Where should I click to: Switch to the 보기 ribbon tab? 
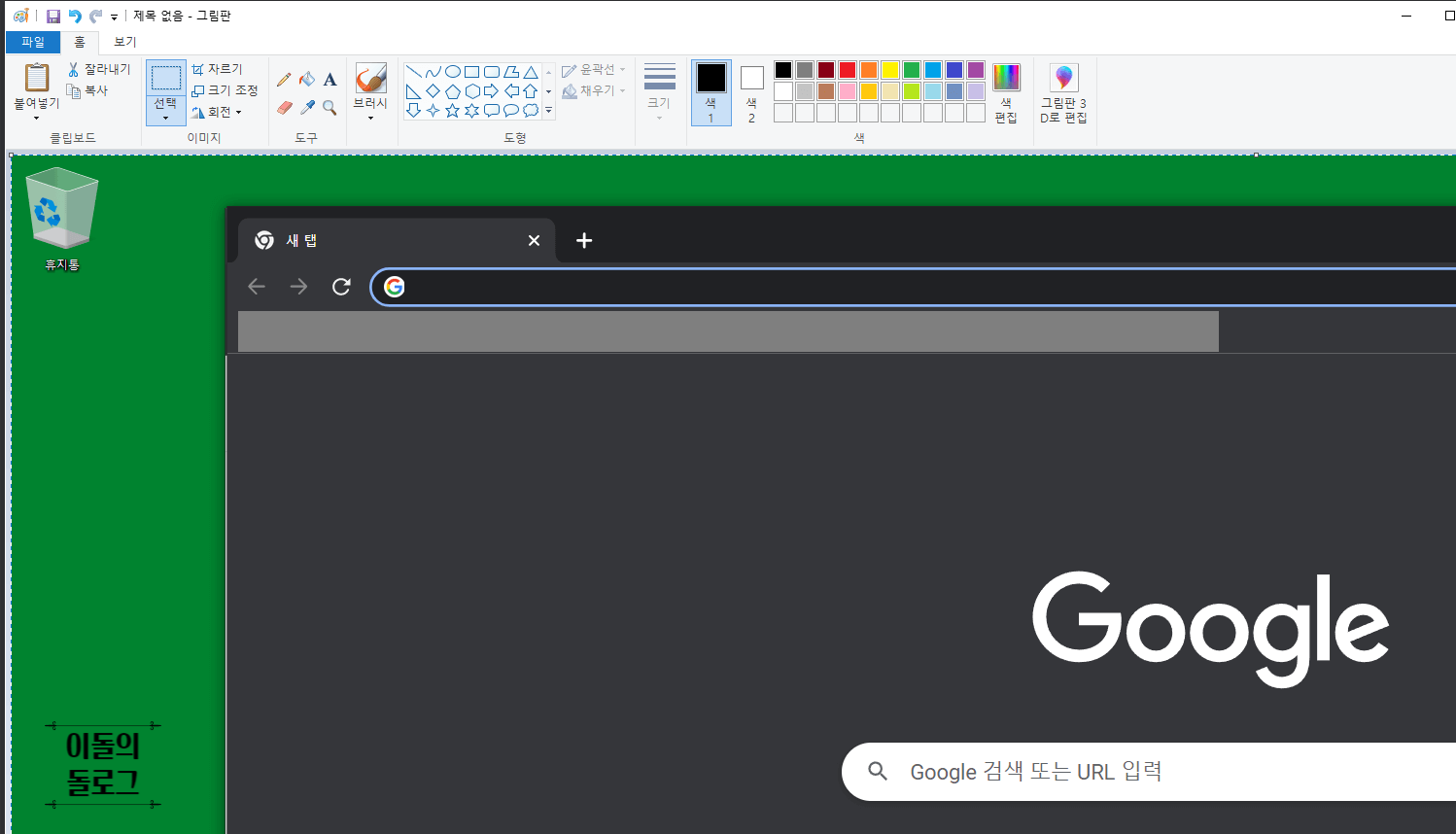click(125, 42)
